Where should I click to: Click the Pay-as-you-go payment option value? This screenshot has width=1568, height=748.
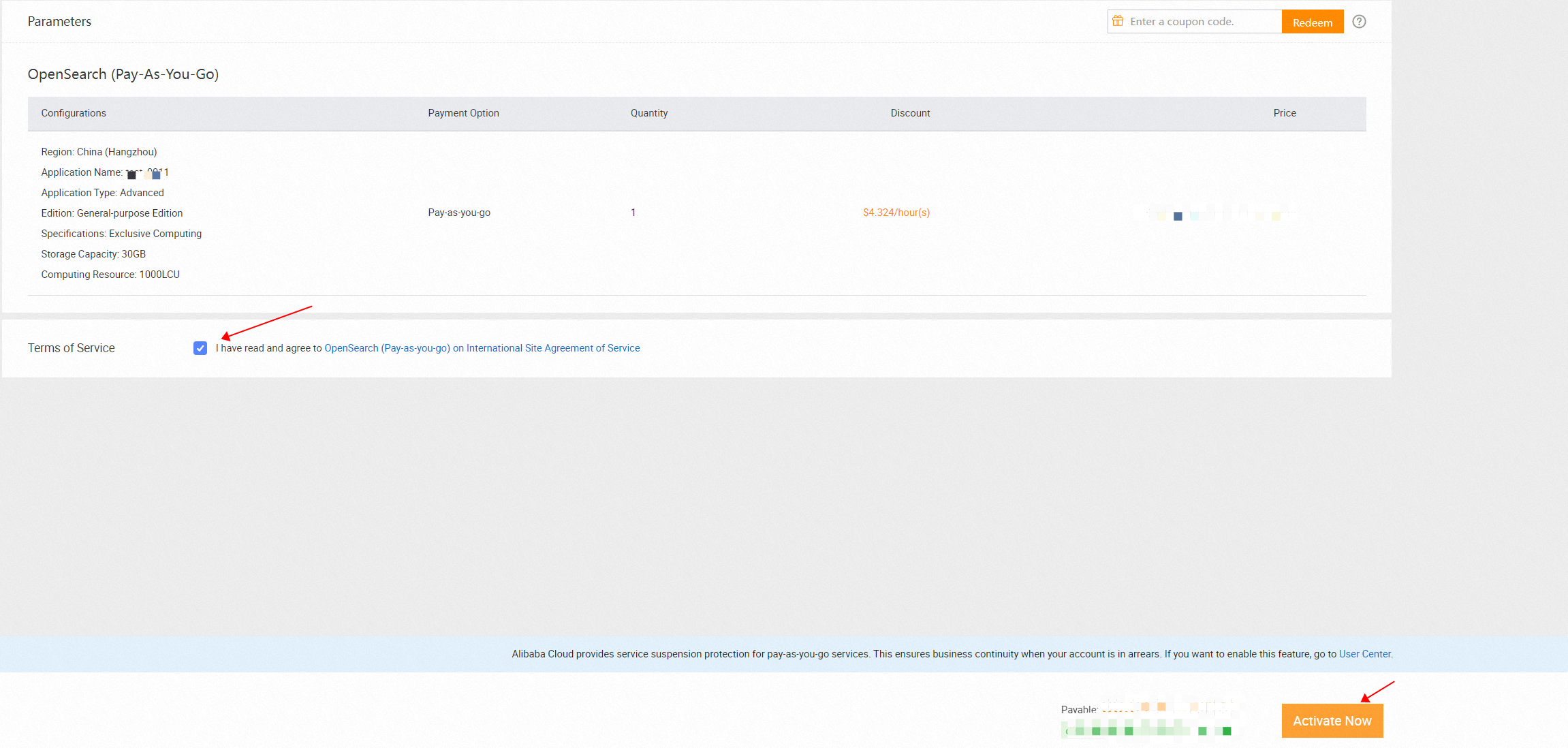coord(459,213)
